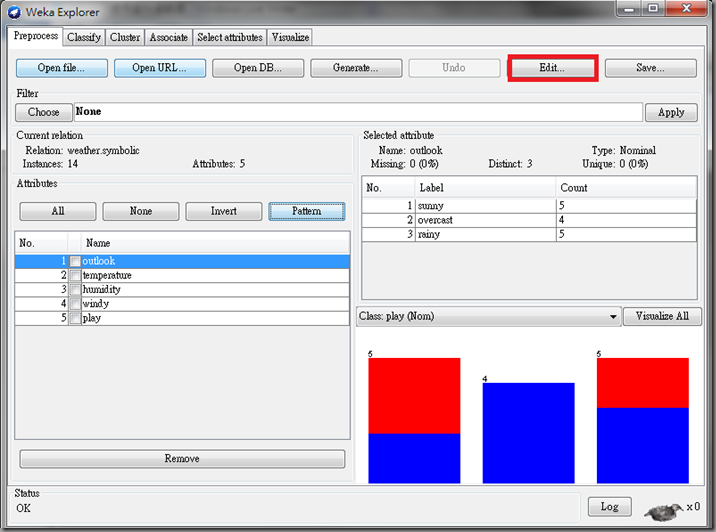Viewport: 716px width, 532px height.
Task: Choose a filter with the Choose button
Action: click(x=43, y=112)
